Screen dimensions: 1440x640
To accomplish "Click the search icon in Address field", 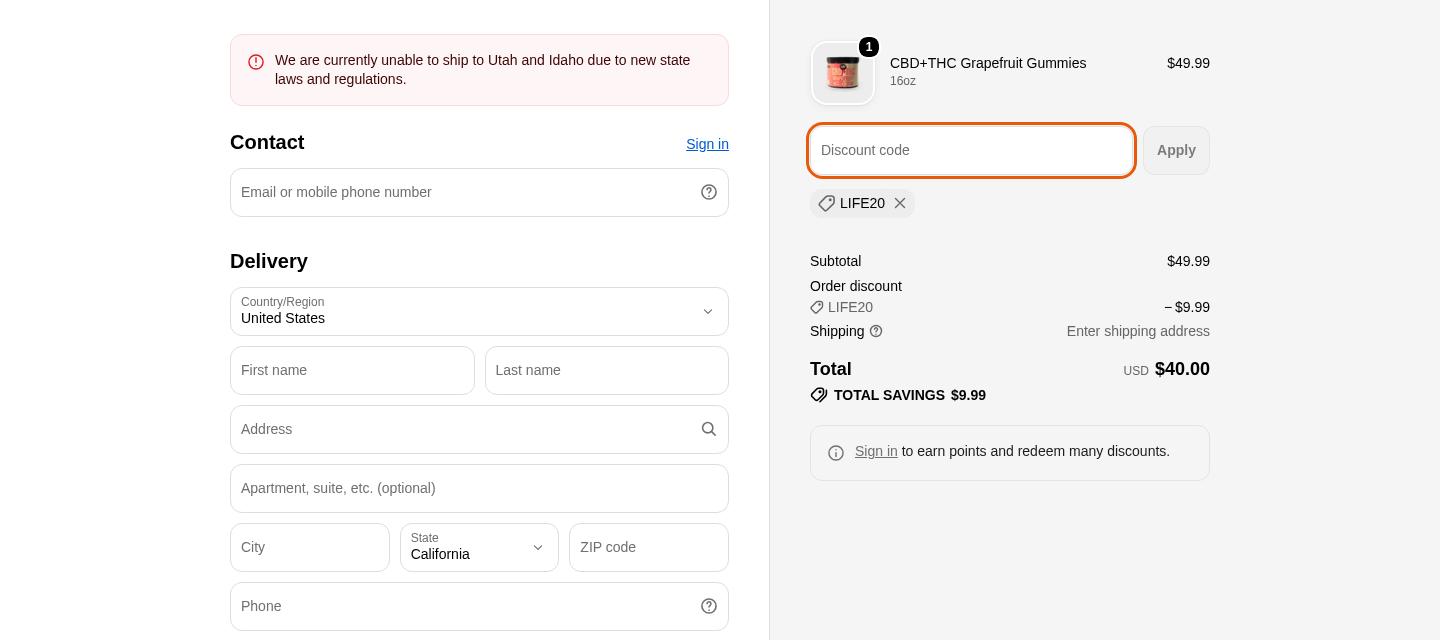I will click(709, 429).
